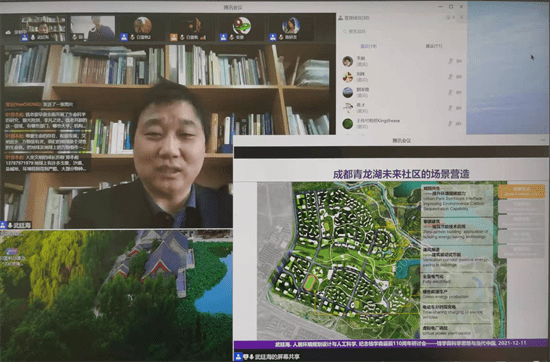Image resolution: width=550 pixels, height=362 pixels.
Task: Click the blue user badge on the green-frog-avatar thumbnail
Action: pos(223,37)
